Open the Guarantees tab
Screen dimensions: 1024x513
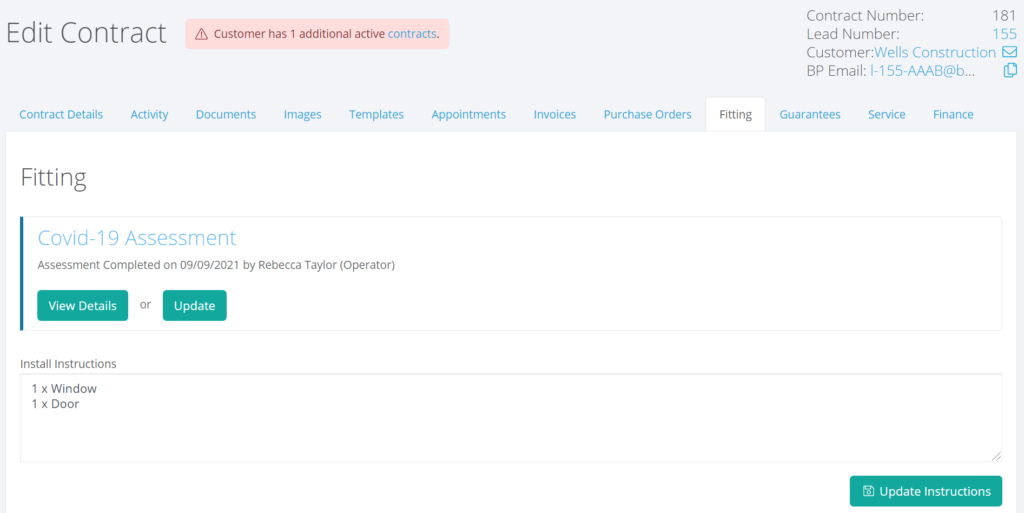(810, 115)
